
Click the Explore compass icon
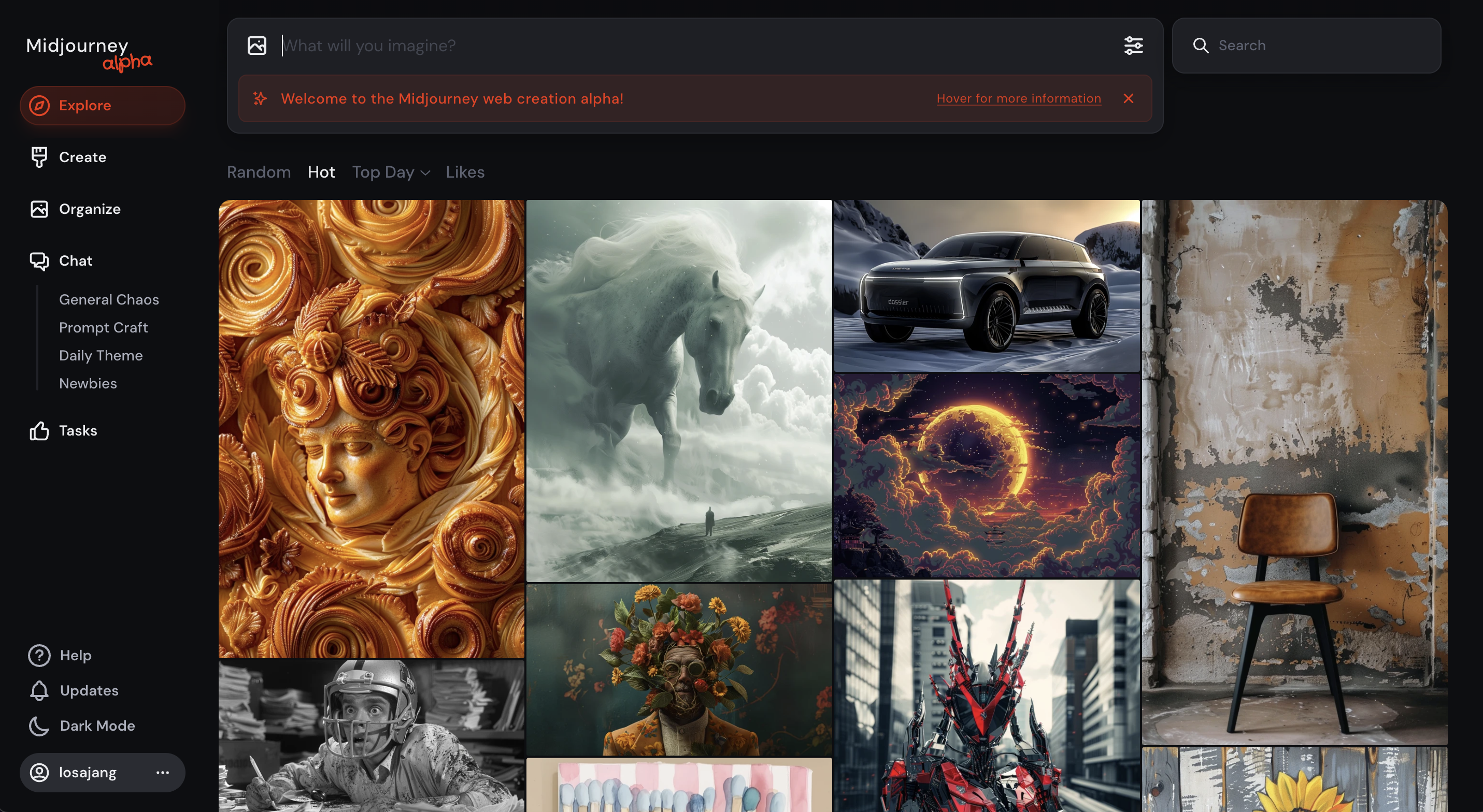39,105
